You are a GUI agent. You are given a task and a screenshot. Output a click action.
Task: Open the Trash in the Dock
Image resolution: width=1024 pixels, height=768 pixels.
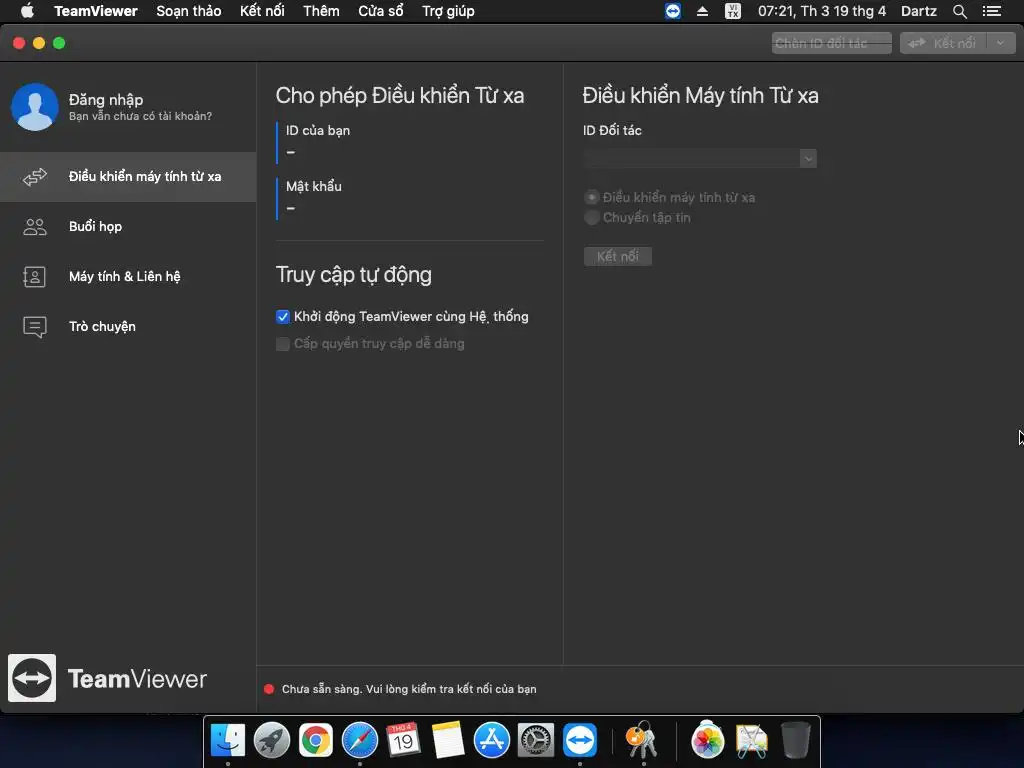(795, 740)
